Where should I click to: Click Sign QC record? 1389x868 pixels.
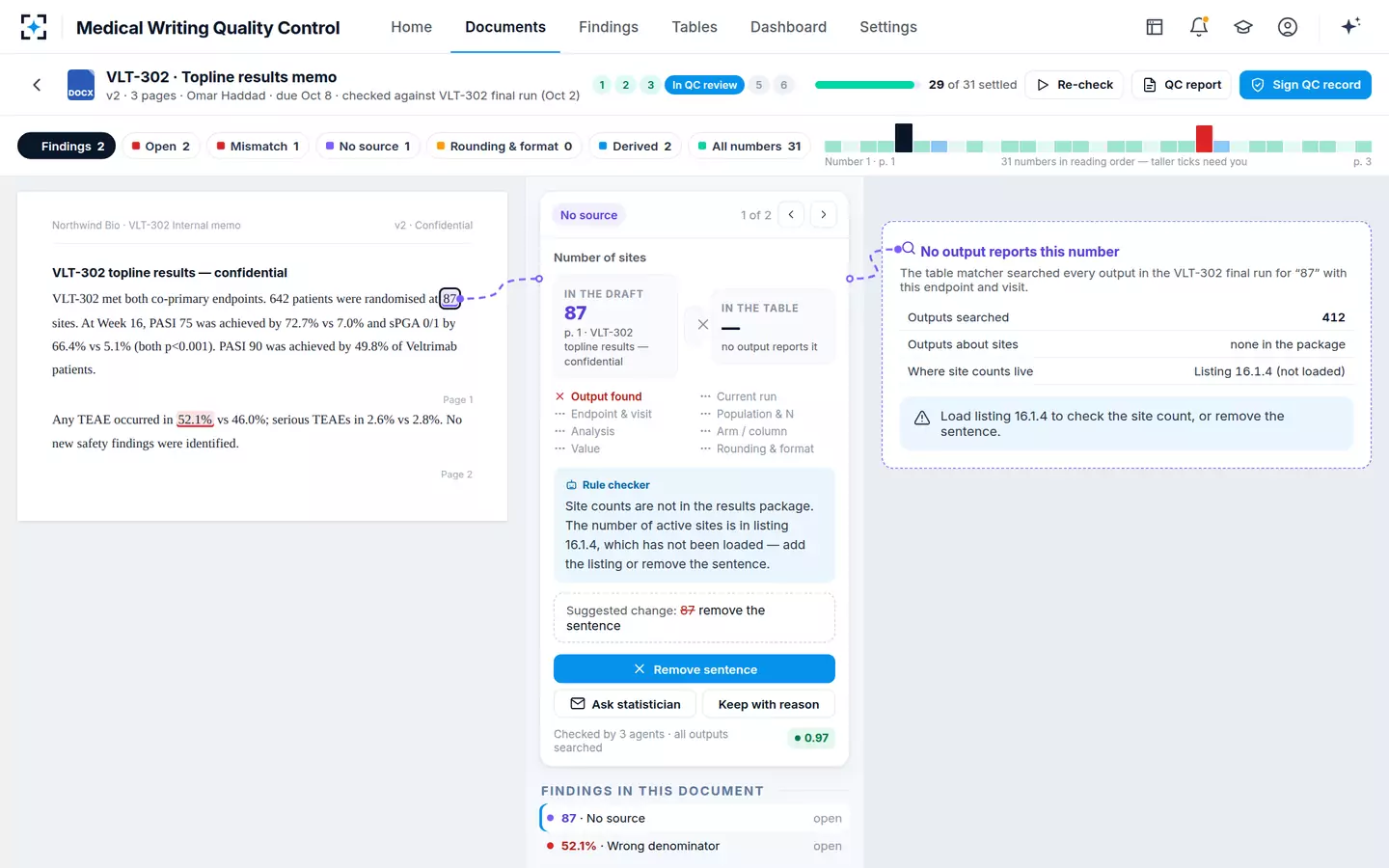click(1305, 85)
